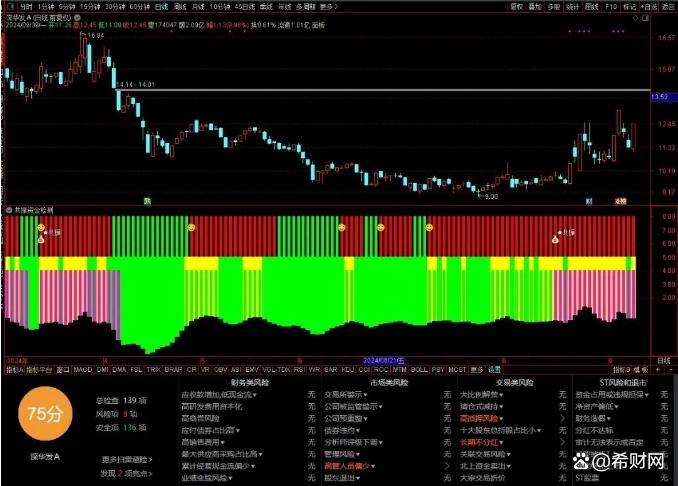Expand 净资产偏低 dropdown

(597, 407)
